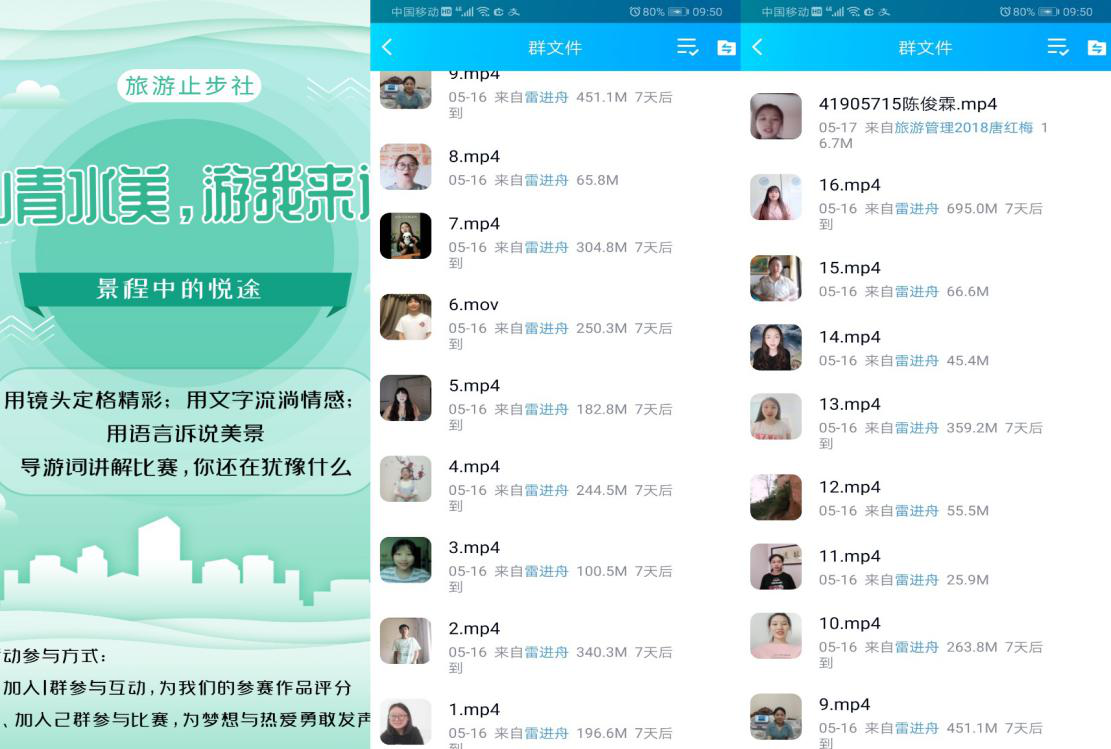1111x749 pixels.
Task: Select file name 41905715陈俊霖.mp4
Action: coord(908,104)
